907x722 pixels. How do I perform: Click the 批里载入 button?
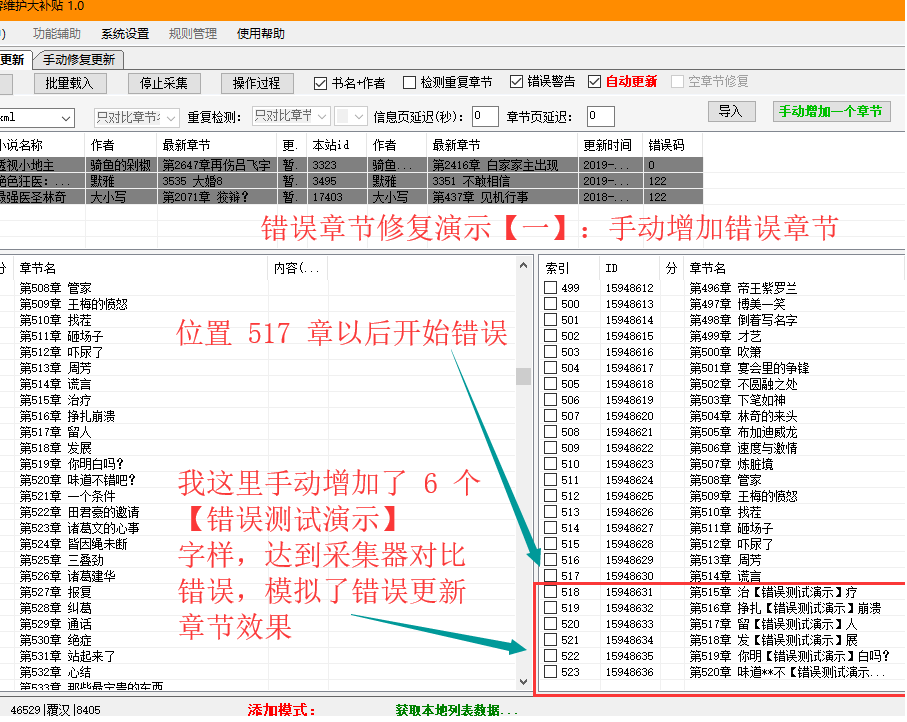[69, 83]
